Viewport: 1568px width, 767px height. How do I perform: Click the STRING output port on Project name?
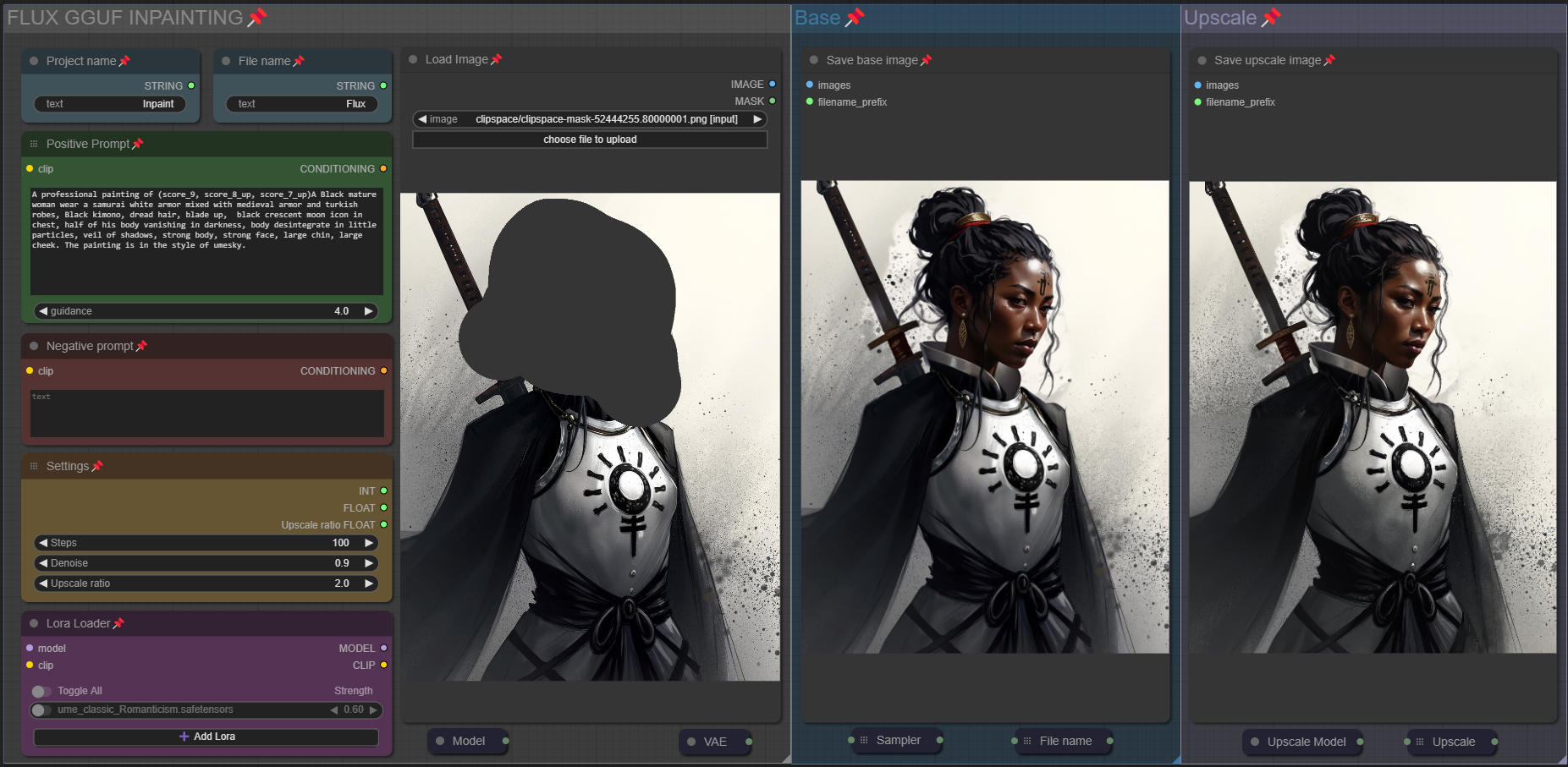191,86
